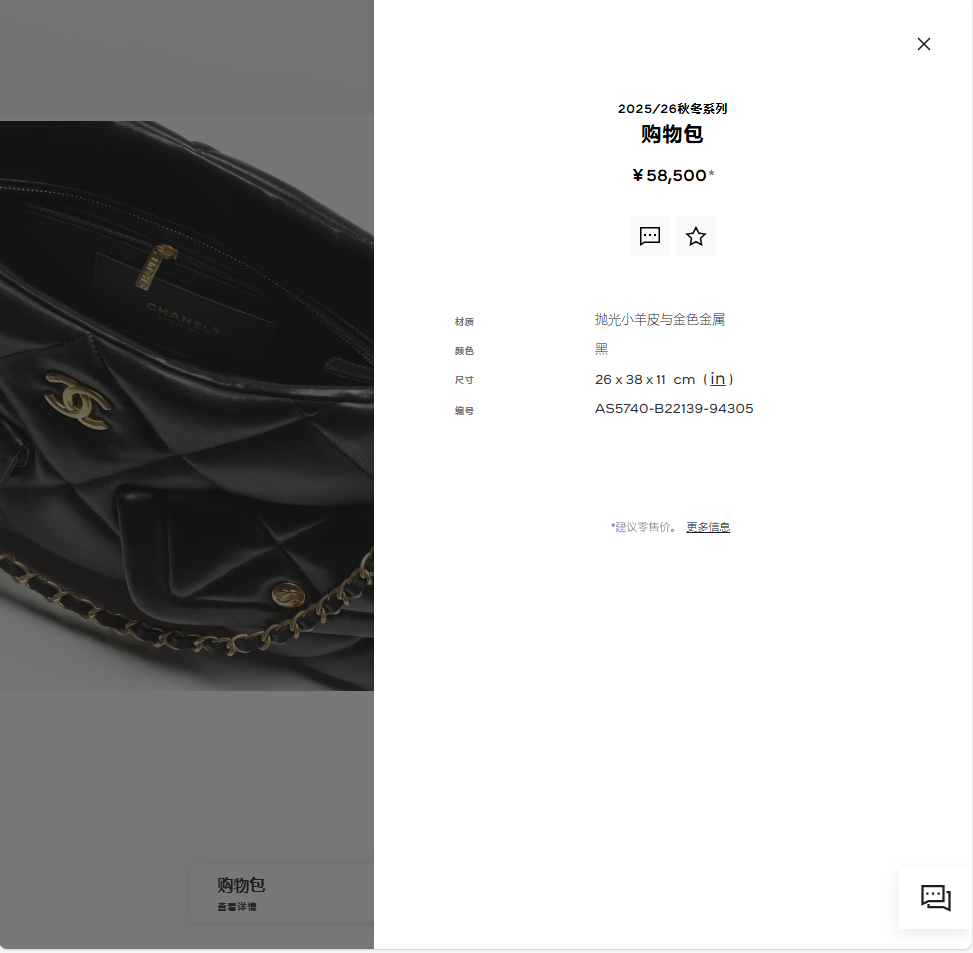Screen dimensions: 973x953
Task: Click reference number AS5740-B22139-94305
Action: pos(674,408)
